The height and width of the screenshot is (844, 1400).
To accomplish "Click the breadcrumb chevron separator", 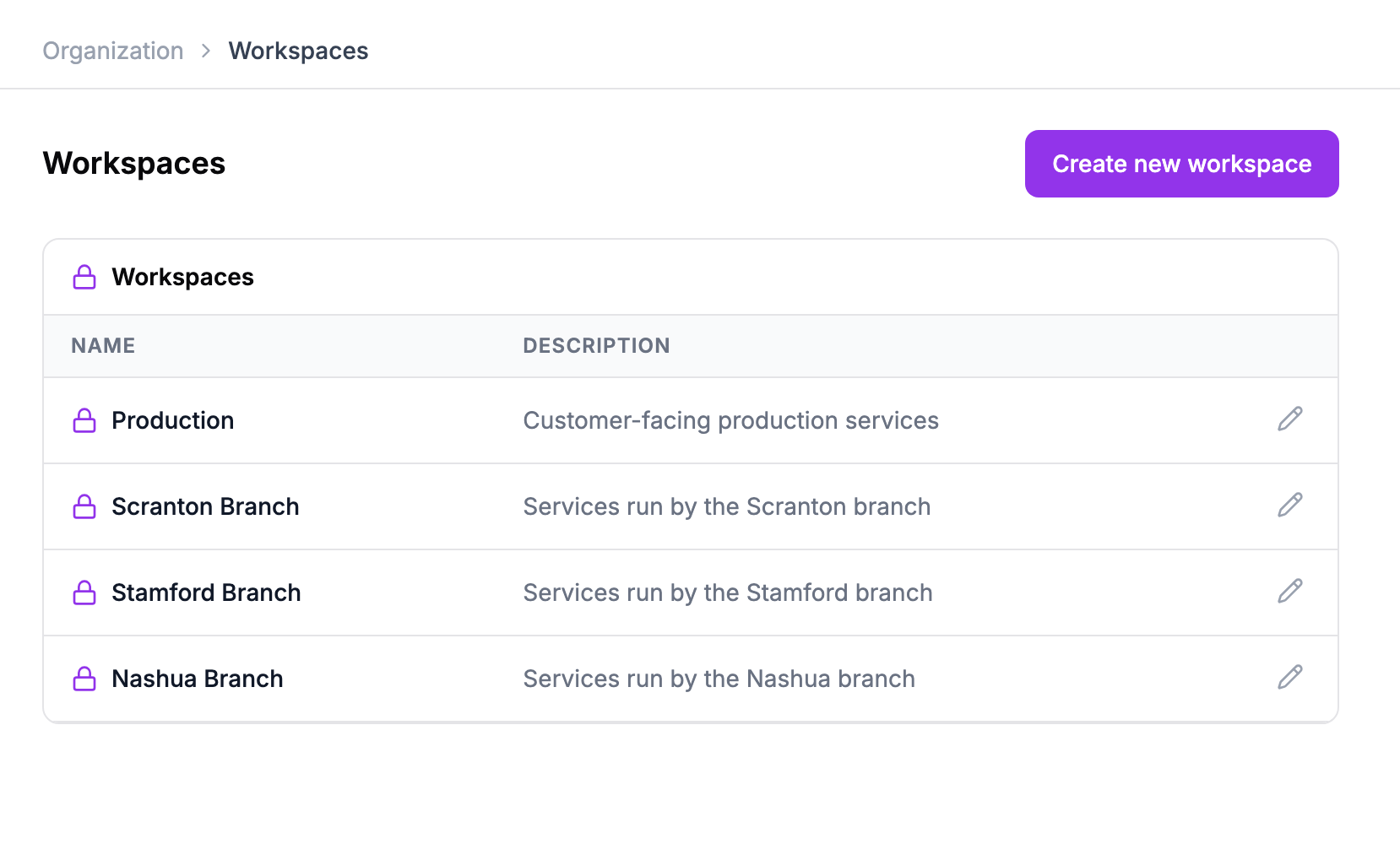I will click(x=206, y=51).
